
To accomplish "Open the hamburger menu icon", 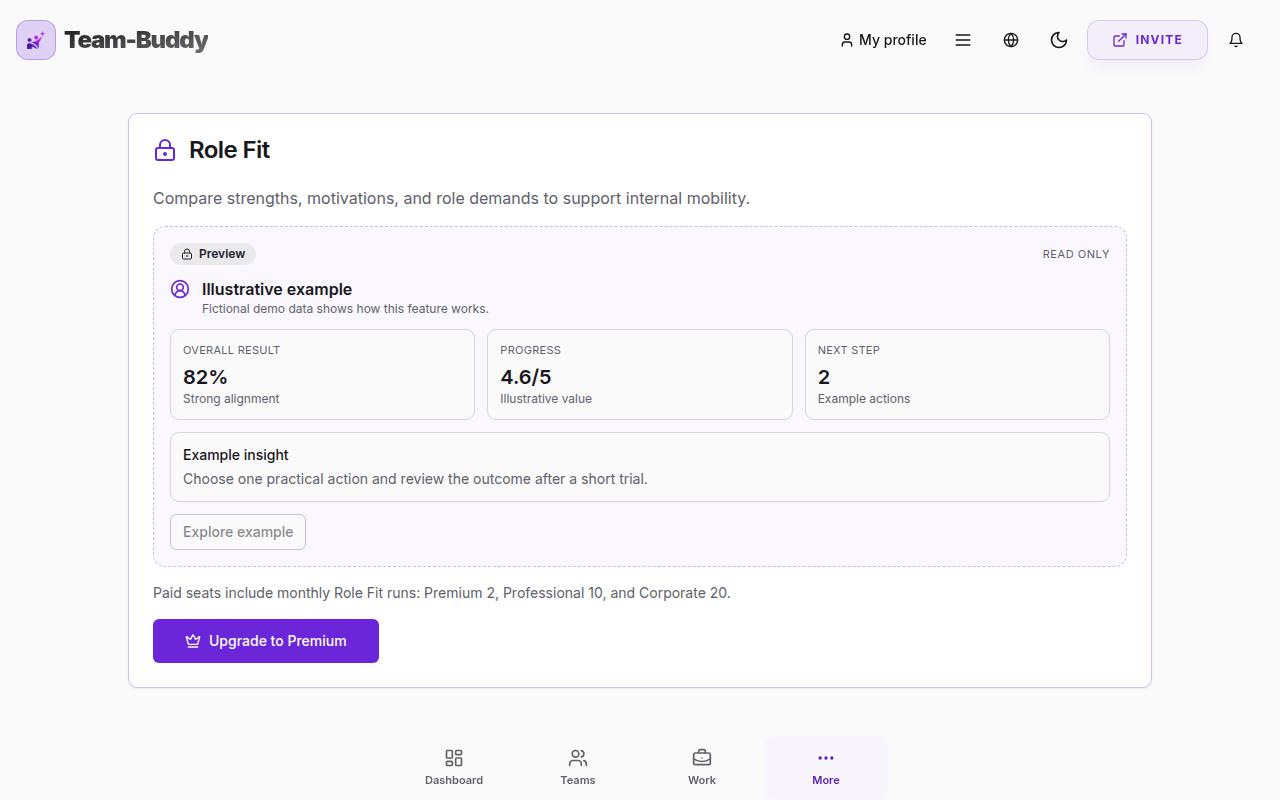I will (963, 40).
